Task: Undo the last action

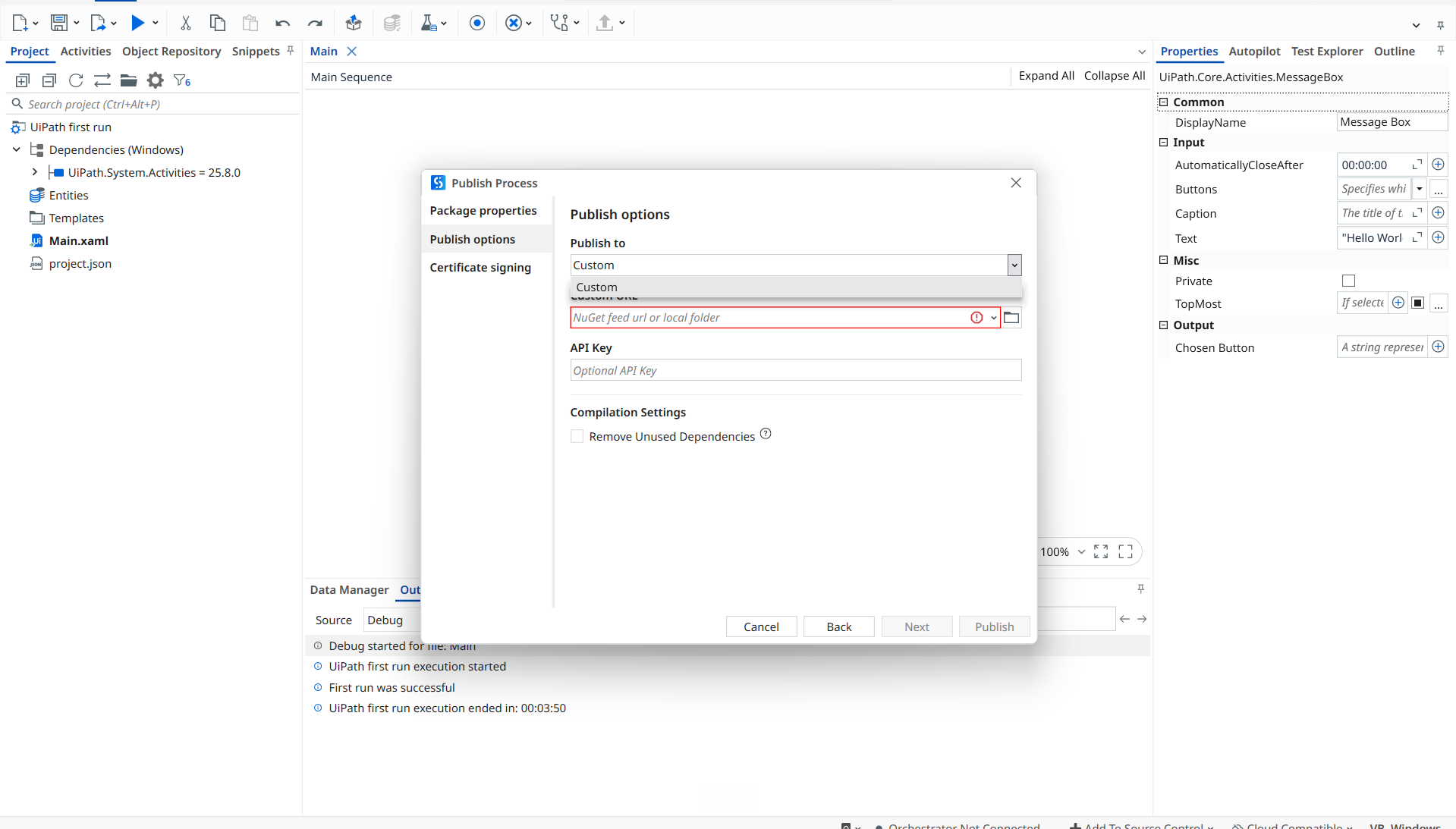Action: (x=282, y=23)
